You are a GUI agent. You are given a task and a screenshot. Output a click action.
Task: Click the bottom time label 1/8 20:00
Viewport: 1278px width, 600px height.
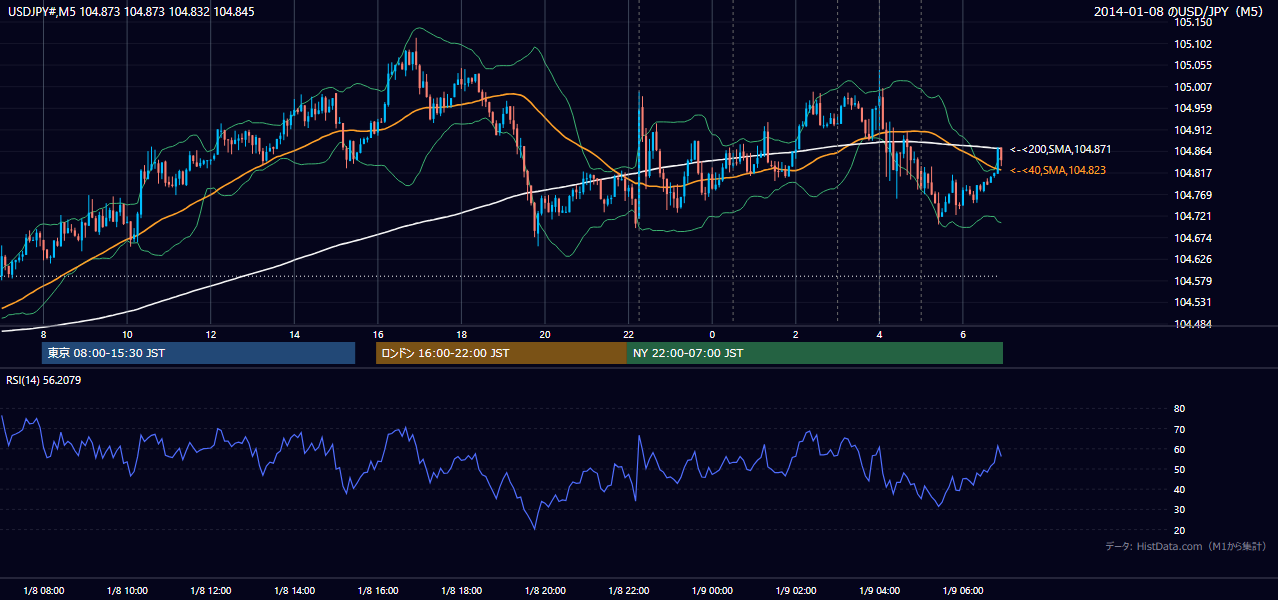coord(545,591)
